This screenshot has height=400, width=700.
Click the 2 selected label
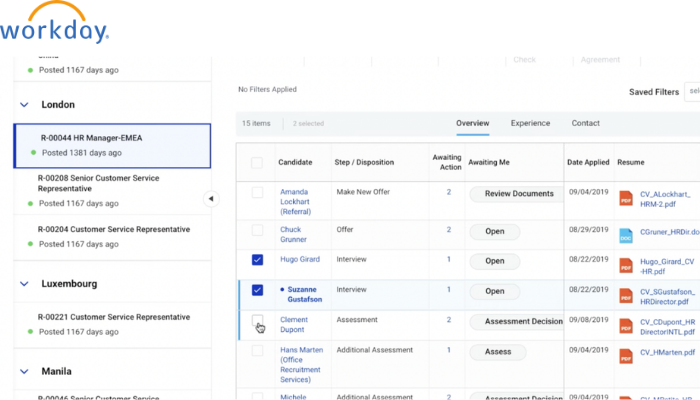pyautogui.click(x=308, y=124)
